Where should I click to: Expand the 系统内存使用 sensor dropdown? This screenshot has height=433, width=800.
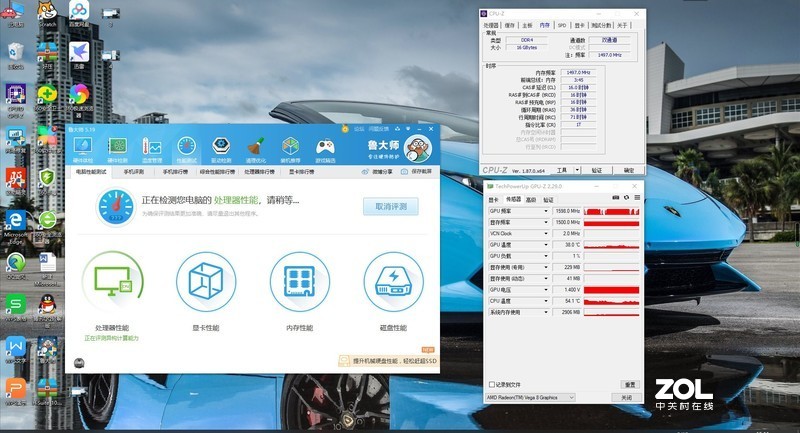tap(545, 312)
